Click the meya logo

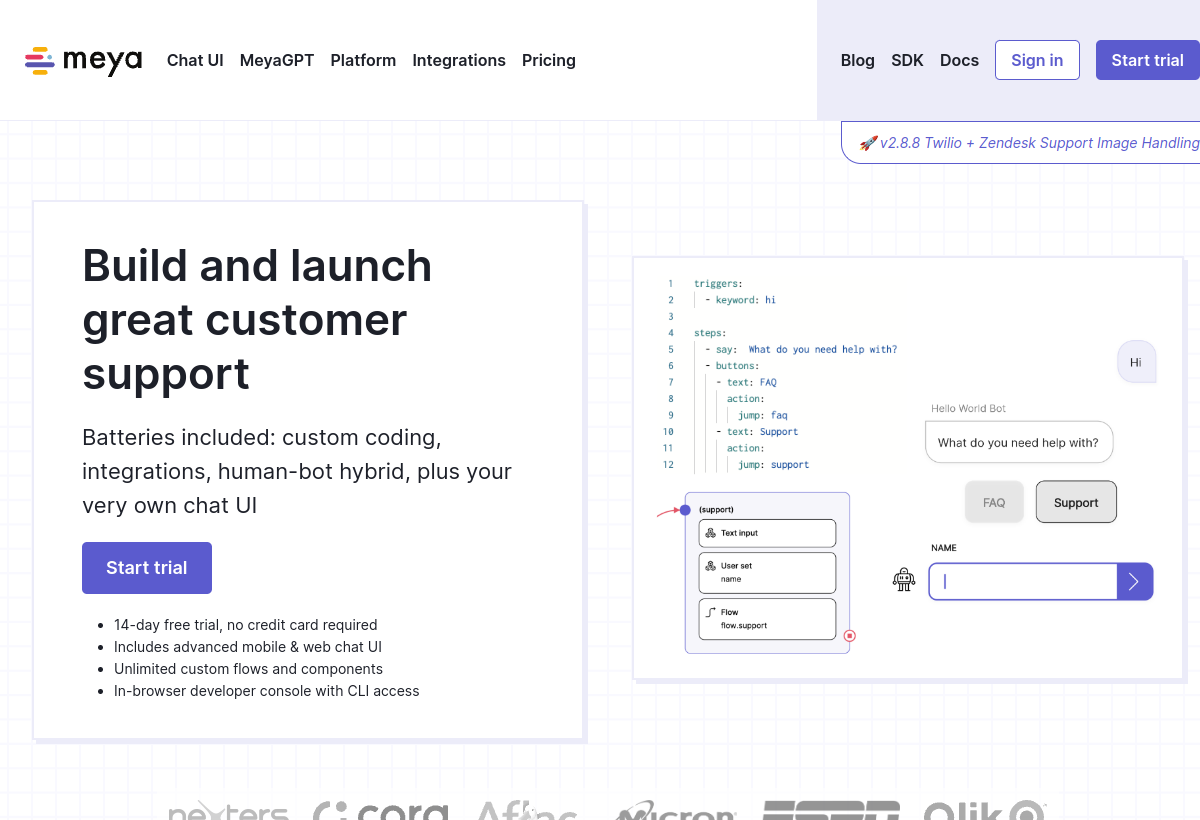[84, 60]
